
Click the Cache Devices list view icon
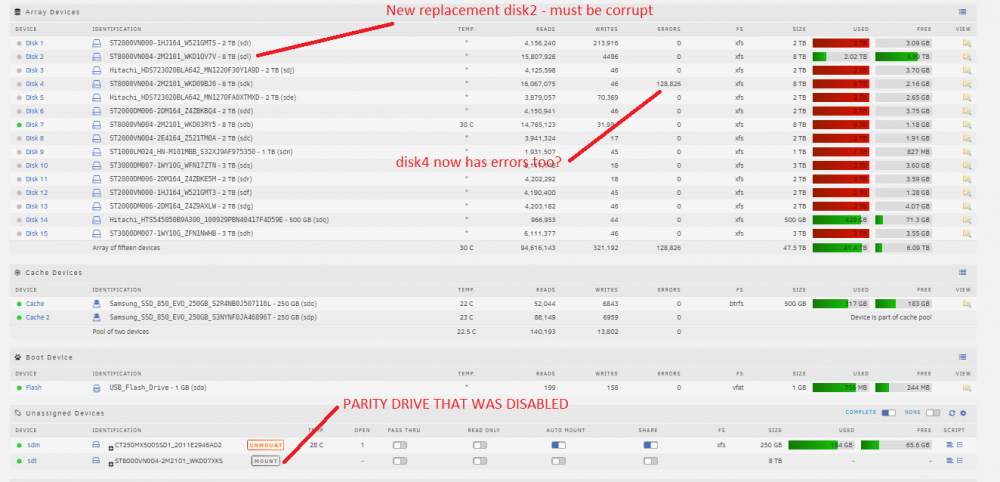[962, 272]
